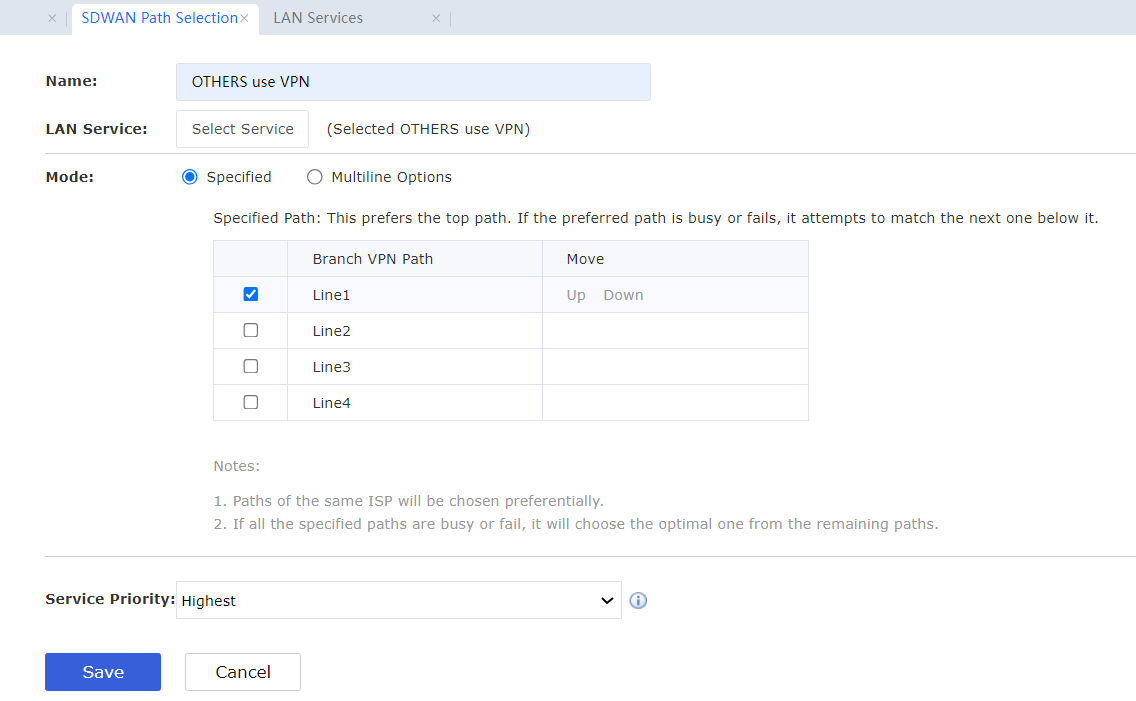The height and width of the screenshot is (701, 1136).
Task: Choose the Multiline Options mode
Action: click(315, 177)
